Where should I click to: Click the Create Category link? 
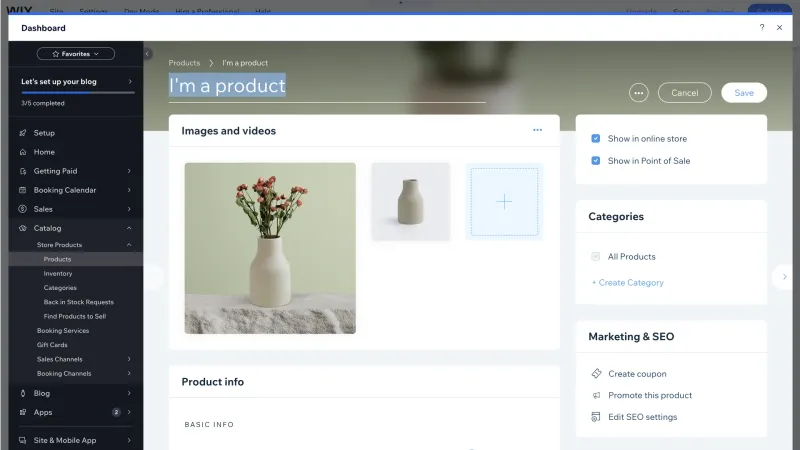coord(628,283)
